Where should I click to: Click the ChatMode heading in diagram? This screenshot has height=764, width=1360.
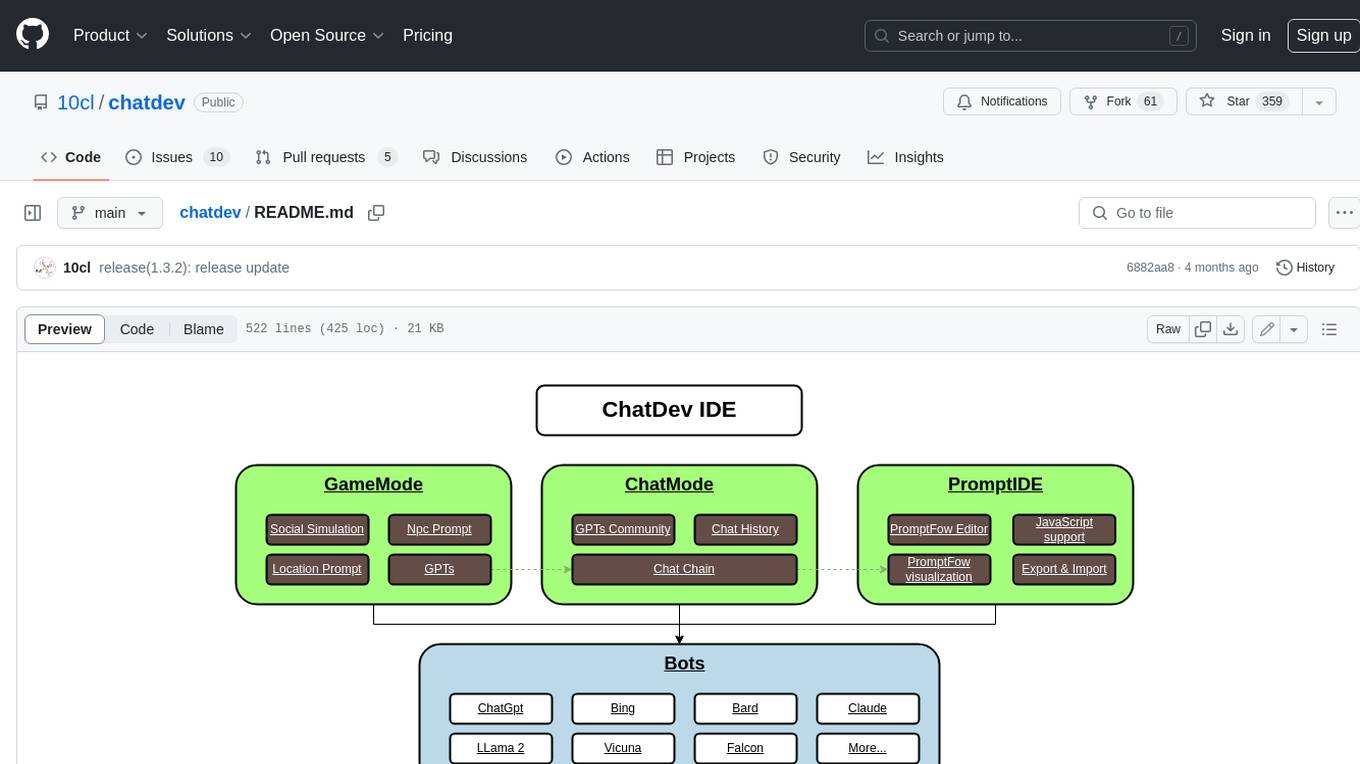[x=669, y=484]
